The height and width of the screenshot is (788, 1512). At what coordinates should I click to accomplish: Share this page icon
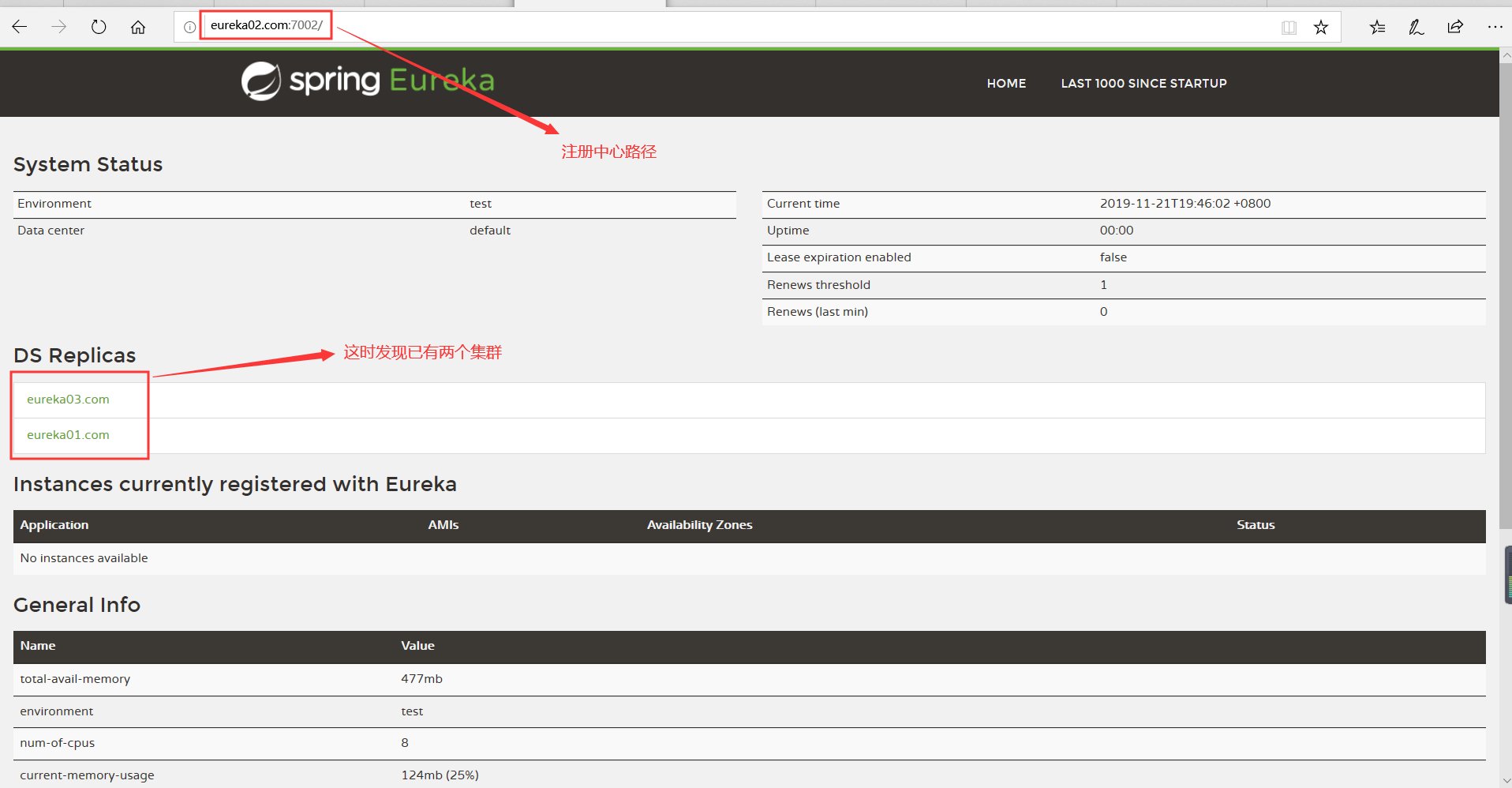(1455, 27)
